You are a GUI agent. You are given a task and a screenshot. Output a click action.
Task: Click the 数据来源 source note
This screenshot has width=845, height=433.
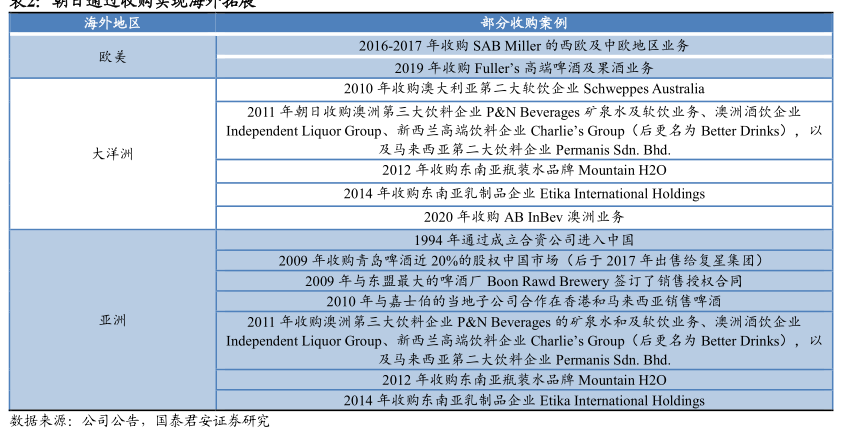(140, 421)
